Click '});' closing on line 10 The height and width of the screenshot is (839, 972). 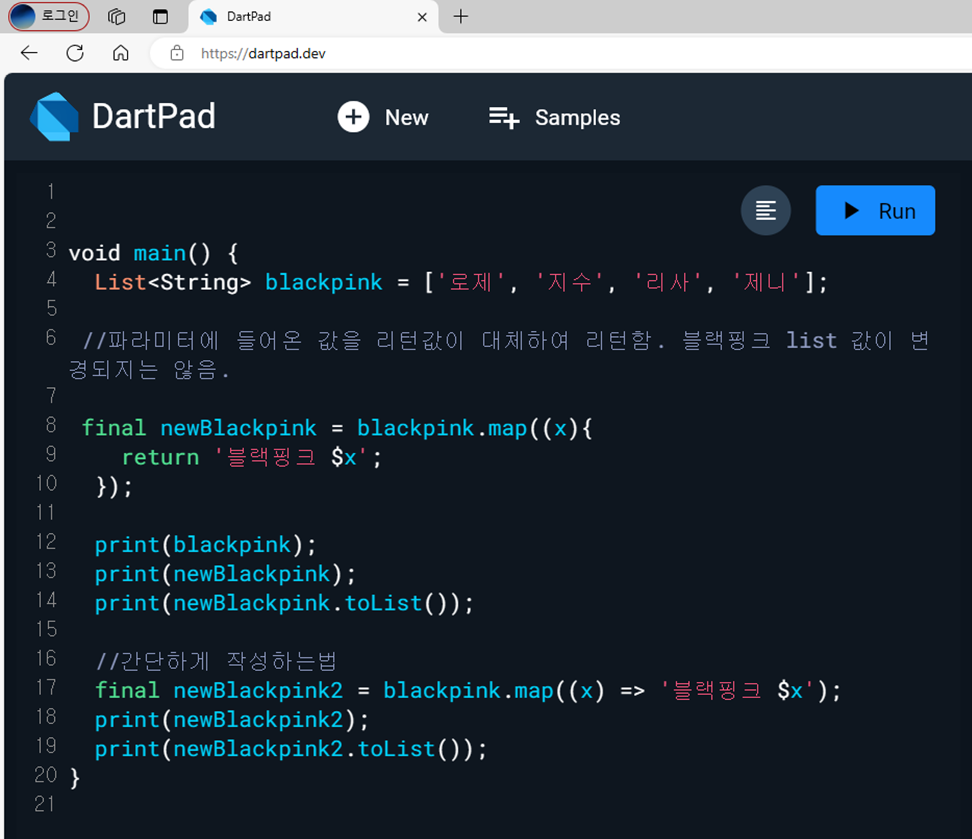click(x=114, y=487)
